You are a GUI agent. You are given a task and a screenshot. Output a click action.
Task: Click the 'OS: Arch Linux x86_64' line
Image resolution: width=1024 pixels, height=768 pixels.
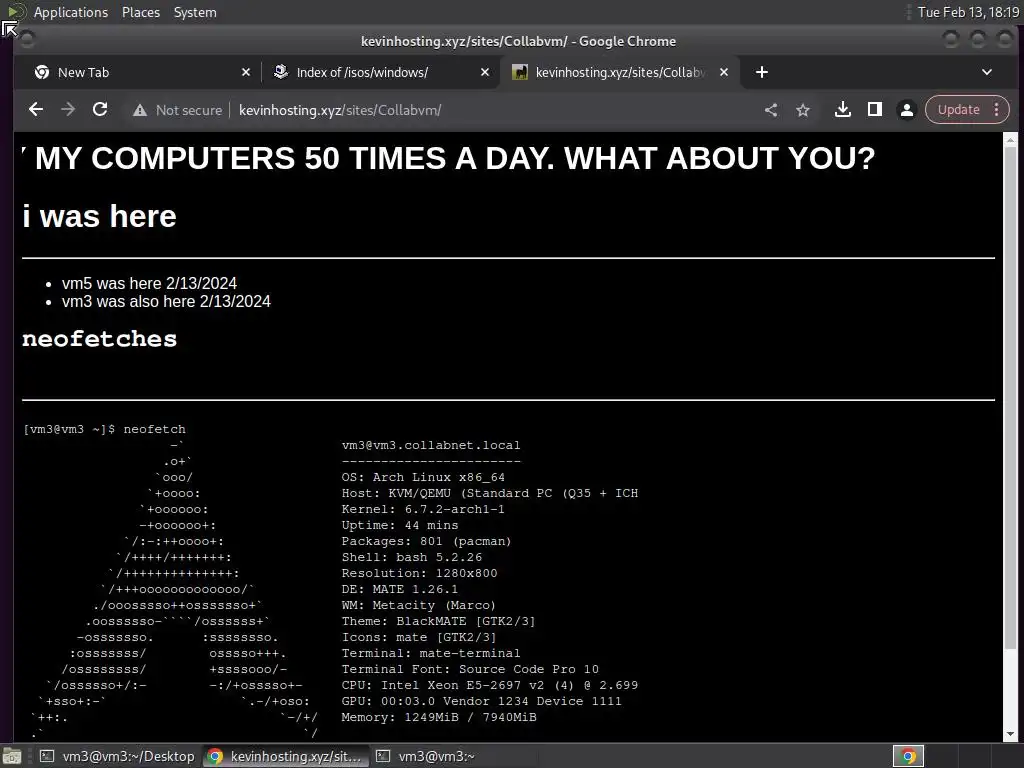tap(423, 477)
